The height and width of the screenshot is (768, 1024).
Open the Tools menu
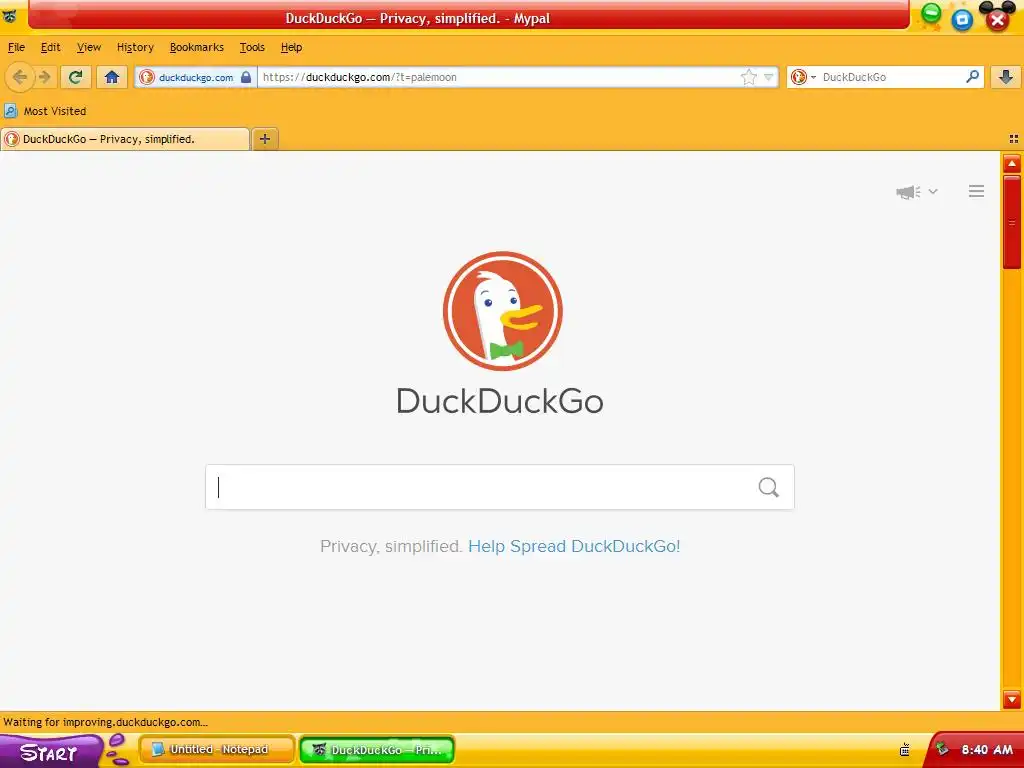pyautogui.click(x=252, y=47)
